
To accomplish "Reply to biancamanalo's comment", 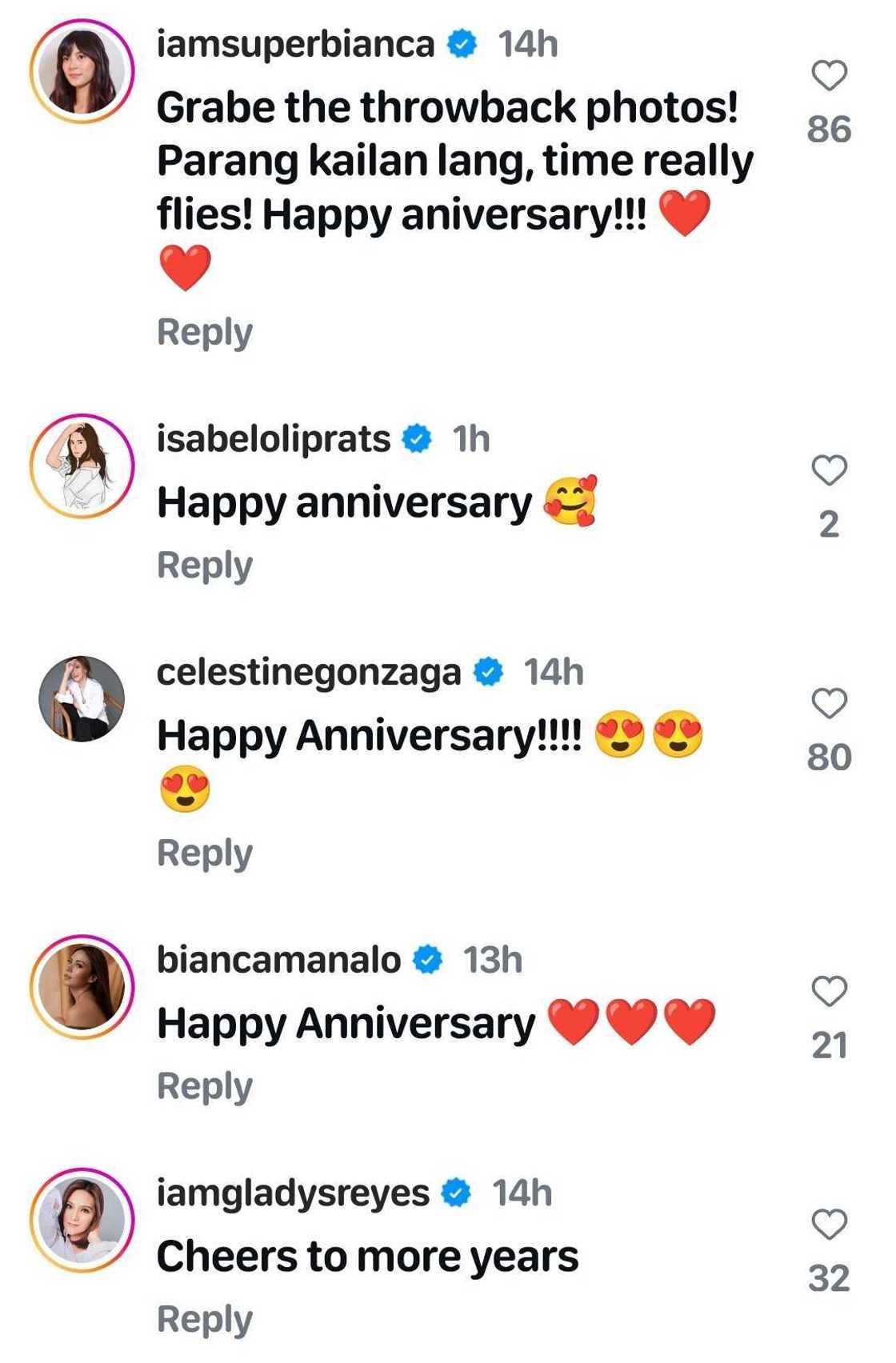I will tap(205, 1086).
